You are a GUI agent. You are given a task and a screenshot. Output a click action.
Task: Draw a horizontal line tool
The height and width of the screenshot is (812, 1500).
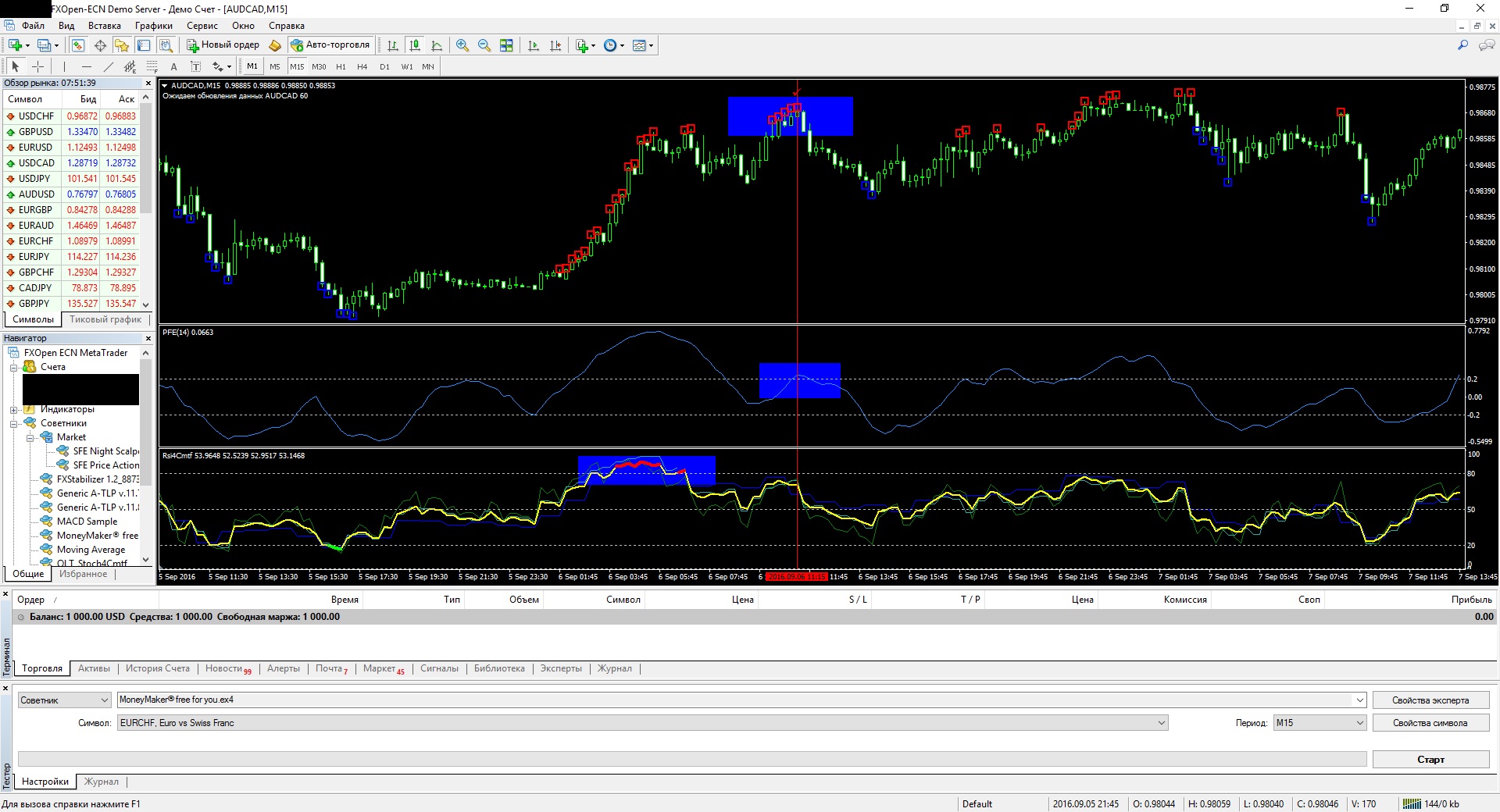click(x=87, y=66)
